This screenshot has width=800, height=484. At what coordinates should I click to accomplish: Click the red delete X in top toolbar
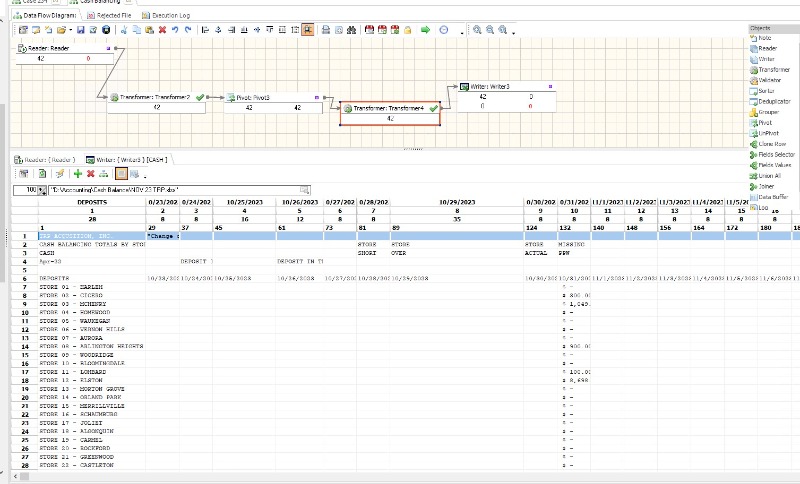162,30
